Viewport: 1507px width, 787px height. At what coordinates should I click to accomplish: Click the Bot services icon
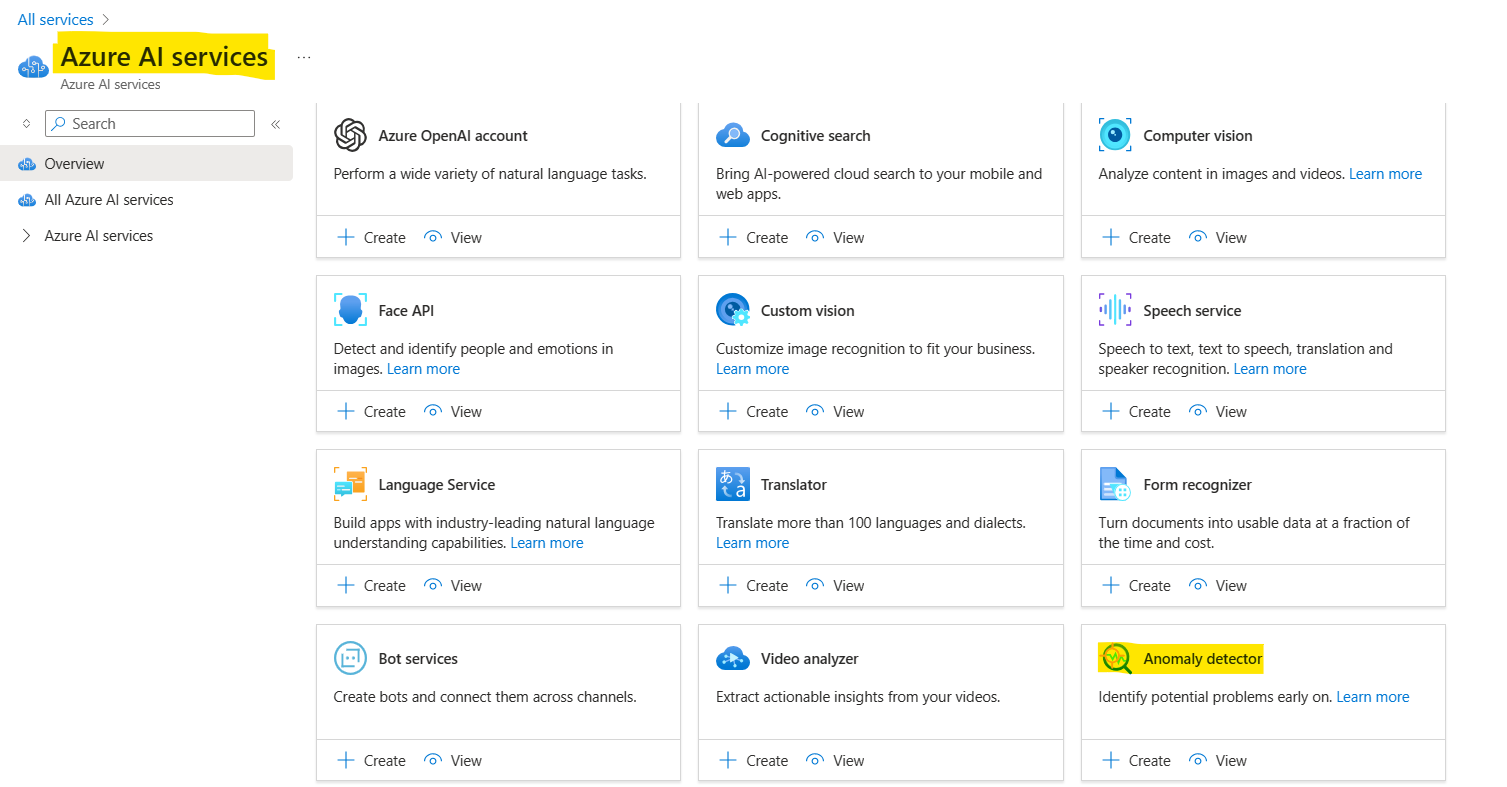pos(350,659)
